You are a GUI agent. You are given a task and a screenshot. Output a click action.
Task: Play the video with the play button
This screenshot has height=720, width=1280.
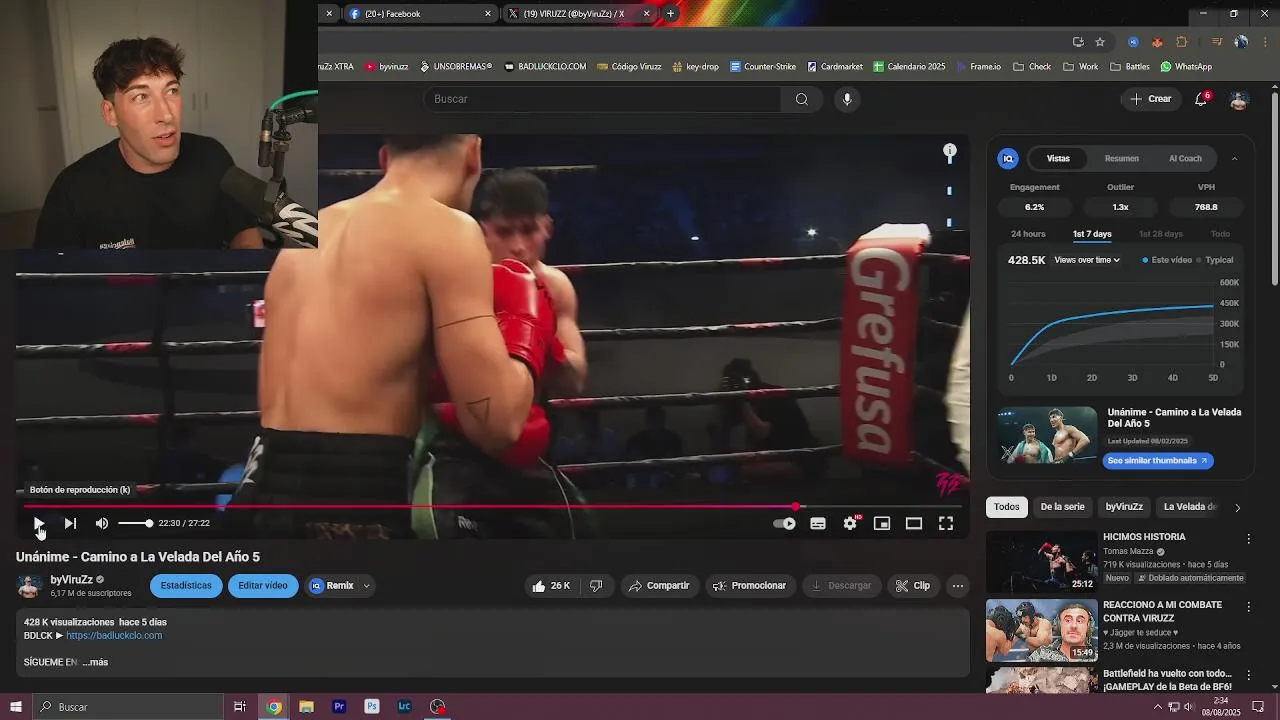tap(38, 523)
